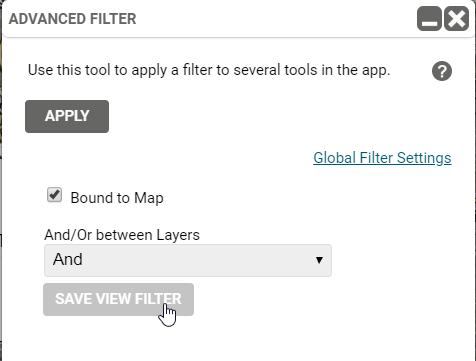Click the And/Or between Layers label

coord(122,235)
